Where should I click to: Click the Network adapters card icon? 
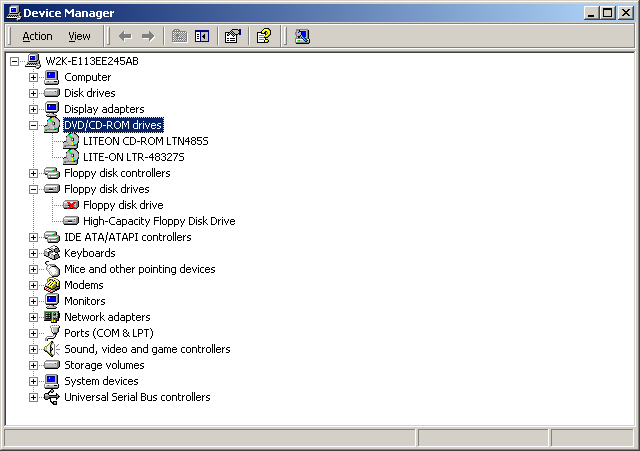tap(51, 317)
